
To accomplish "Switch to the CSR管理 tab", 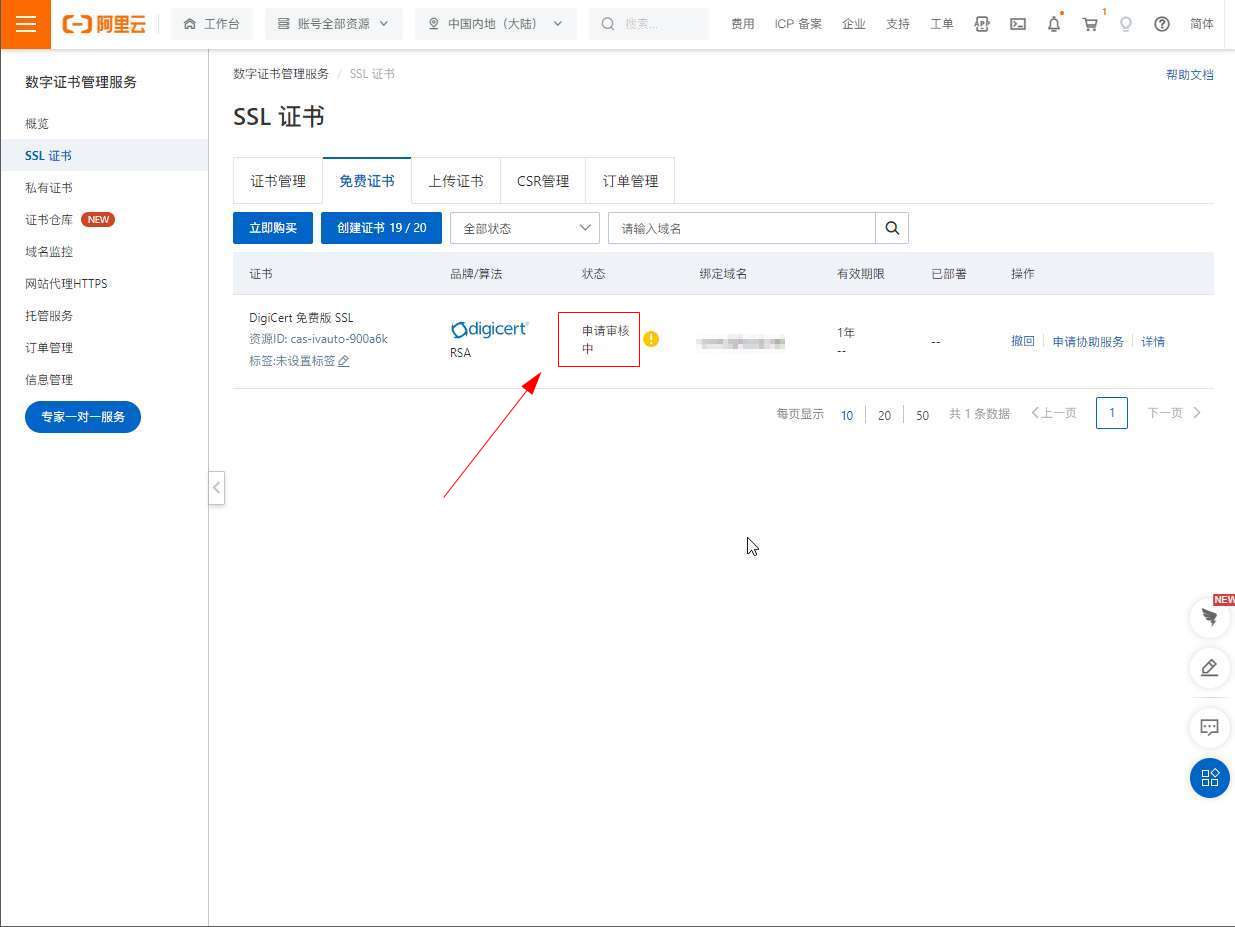I will 543,181.
